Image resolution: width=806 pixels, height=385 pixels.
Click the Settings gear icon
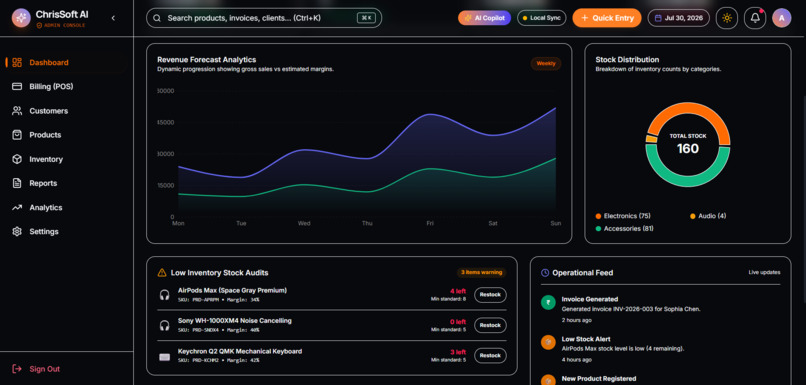[17, 232]
